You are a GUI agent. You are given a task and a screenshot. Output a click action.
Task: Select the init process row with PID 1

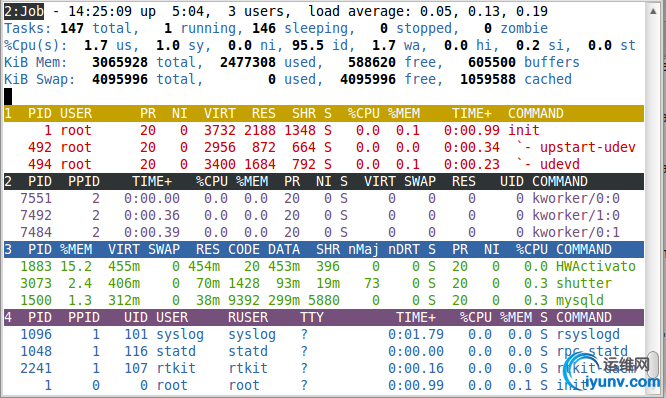pyautogui.click(x=324, y=130)
